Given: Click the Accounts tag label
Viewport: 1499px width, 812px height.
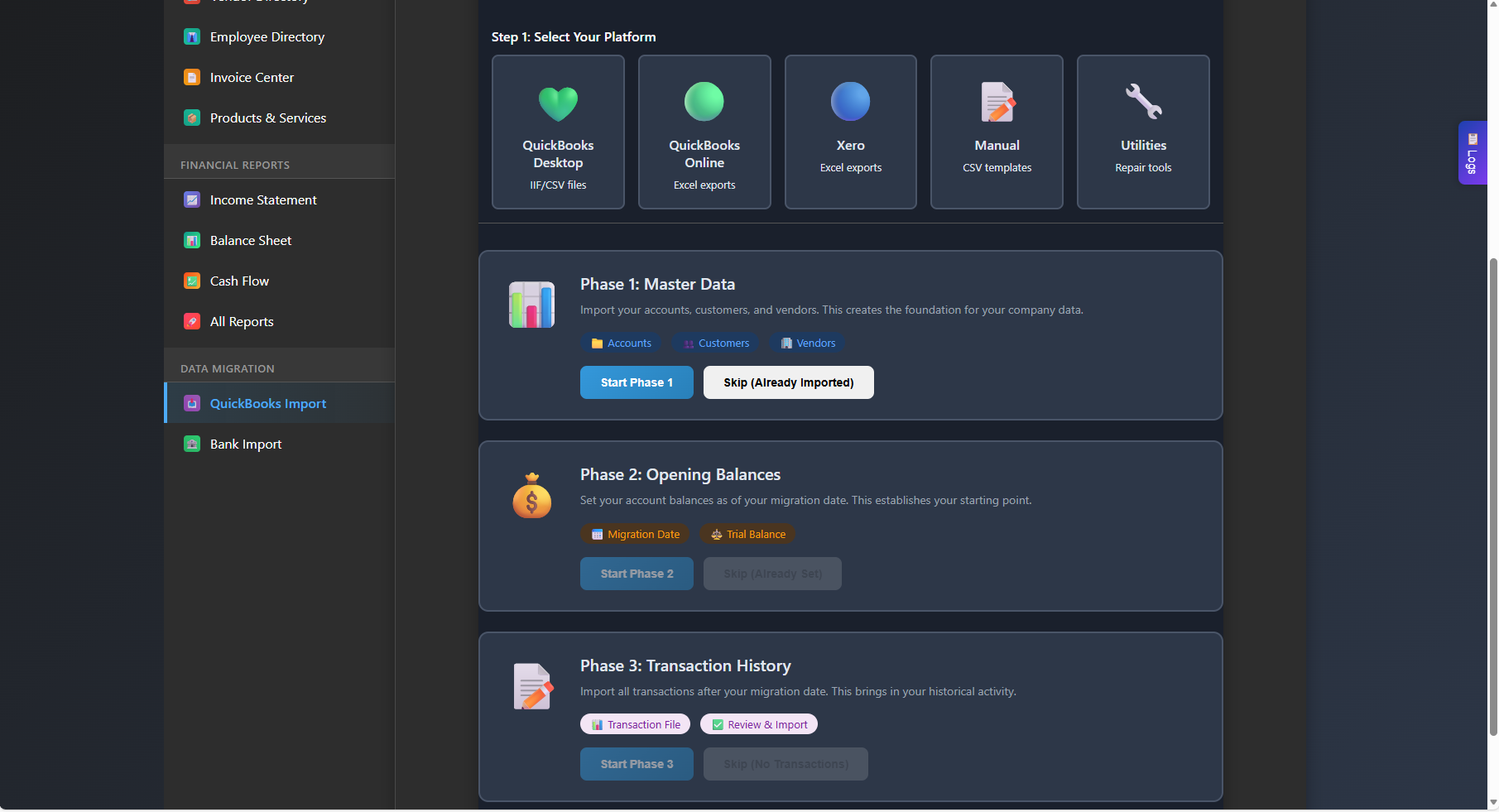Looking at the screenshot, I should (x=621, y=344).
